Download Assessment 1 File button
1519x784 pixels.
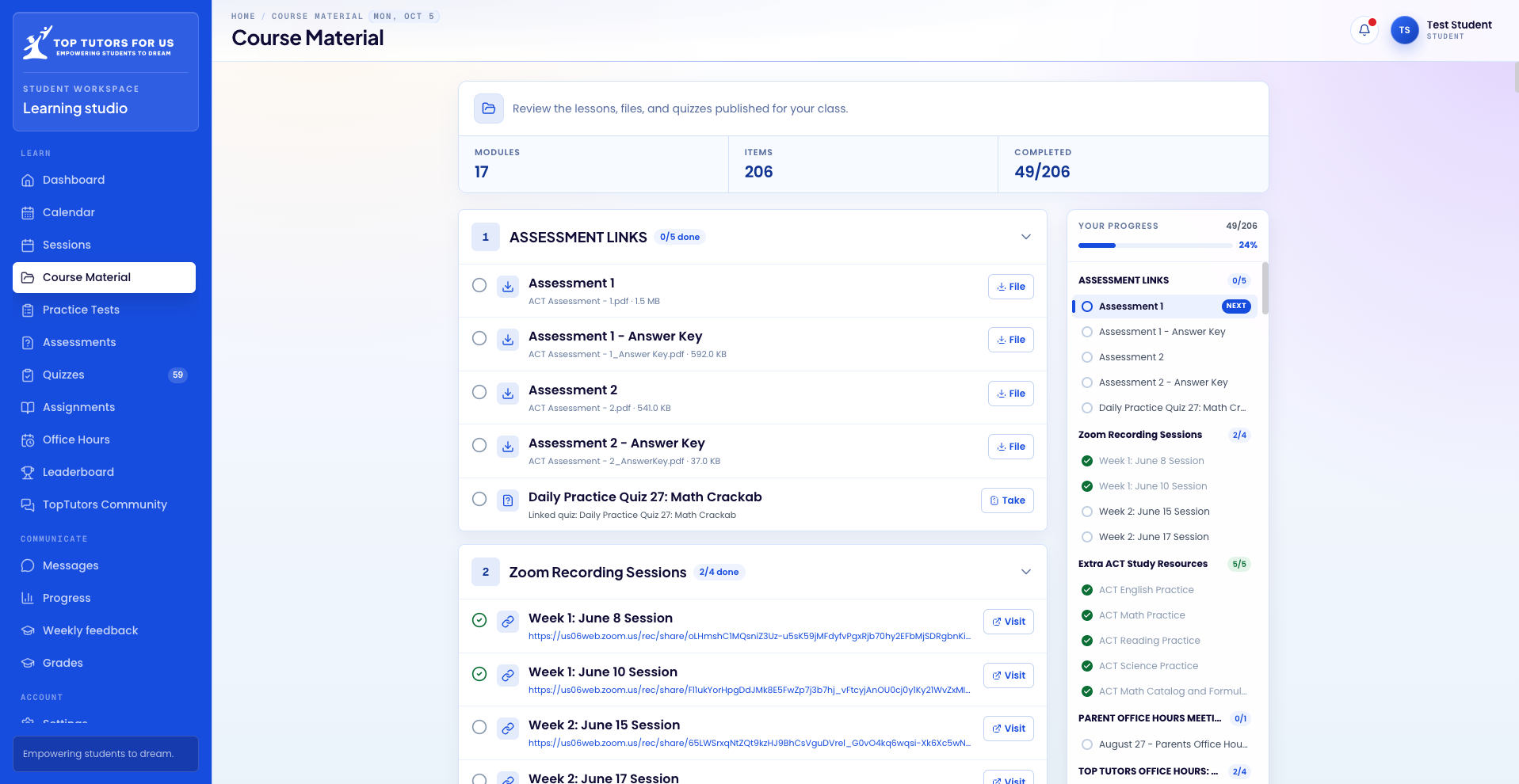[1010, 287]
